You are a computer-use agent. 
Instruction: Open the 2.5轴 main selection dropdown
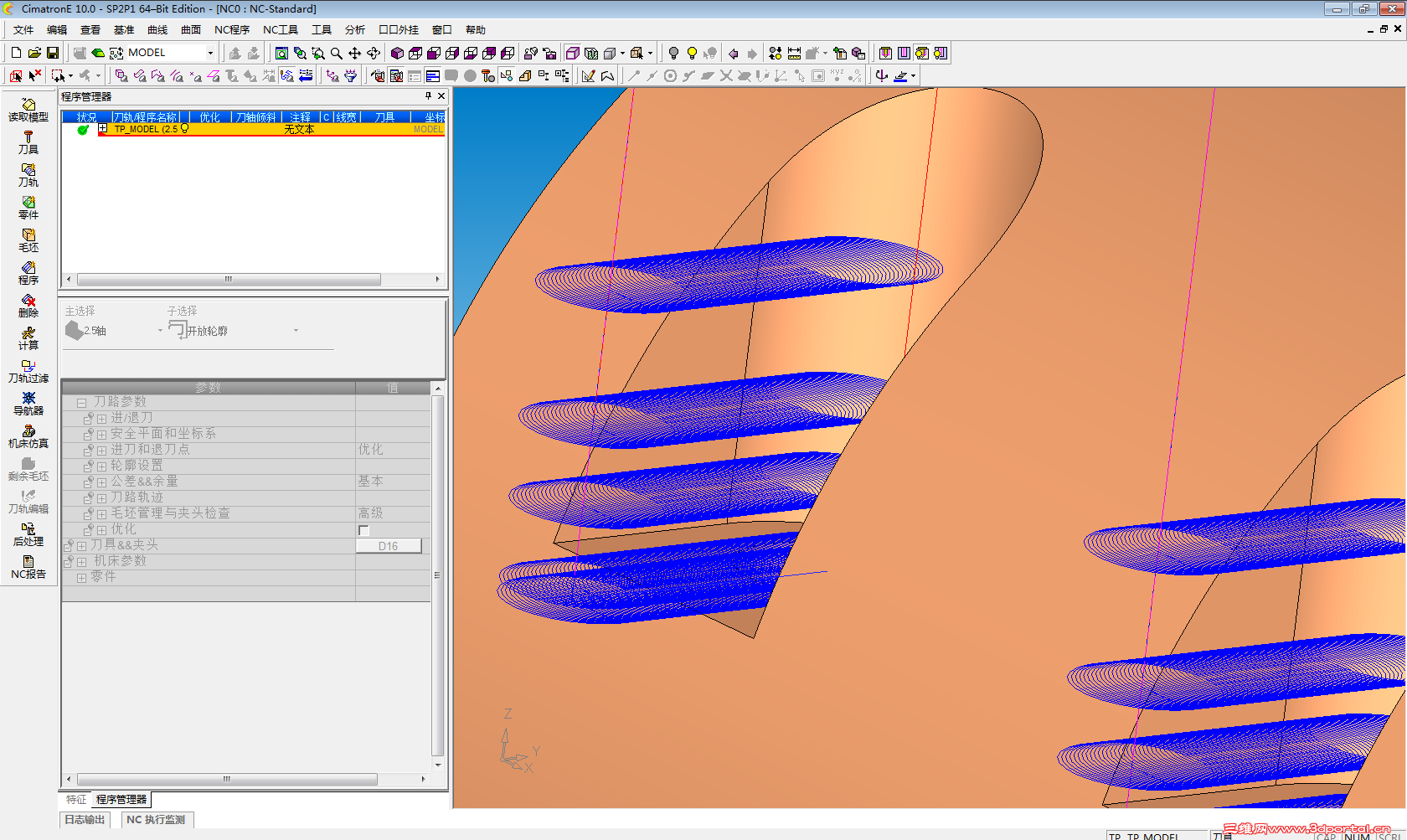coord(160,331)
